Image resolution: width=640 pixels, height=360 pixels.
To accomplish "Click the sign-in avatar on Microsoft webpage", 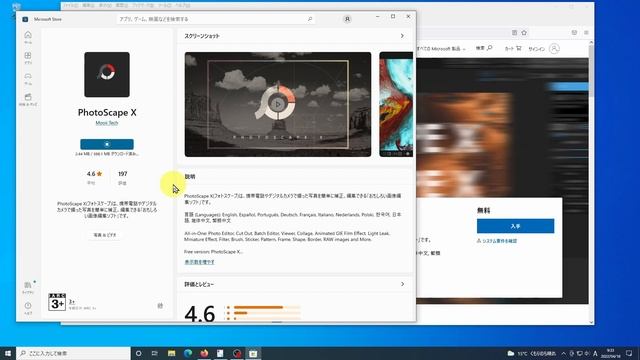I will click(554, 49).
